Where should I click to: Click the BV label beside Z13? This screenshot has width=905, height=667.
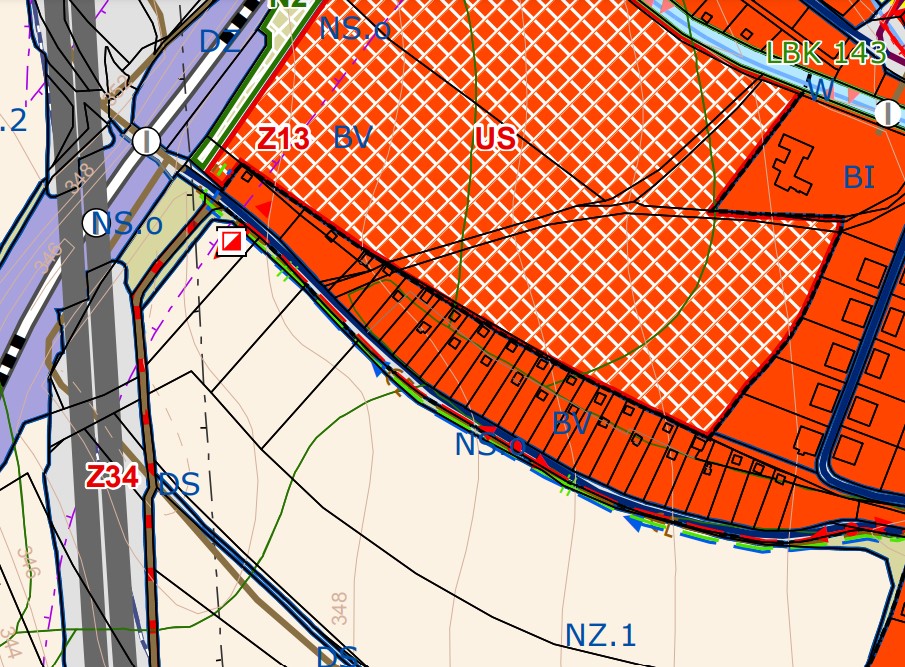352,139
